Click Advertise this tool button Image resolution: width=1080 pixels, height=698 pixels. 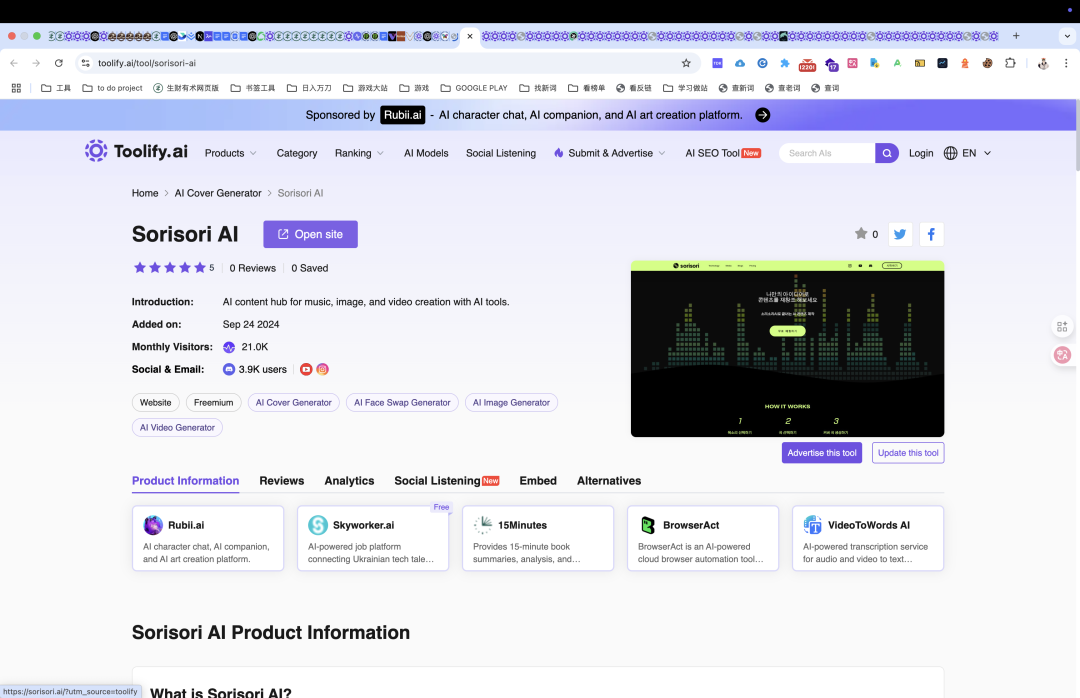822,453
